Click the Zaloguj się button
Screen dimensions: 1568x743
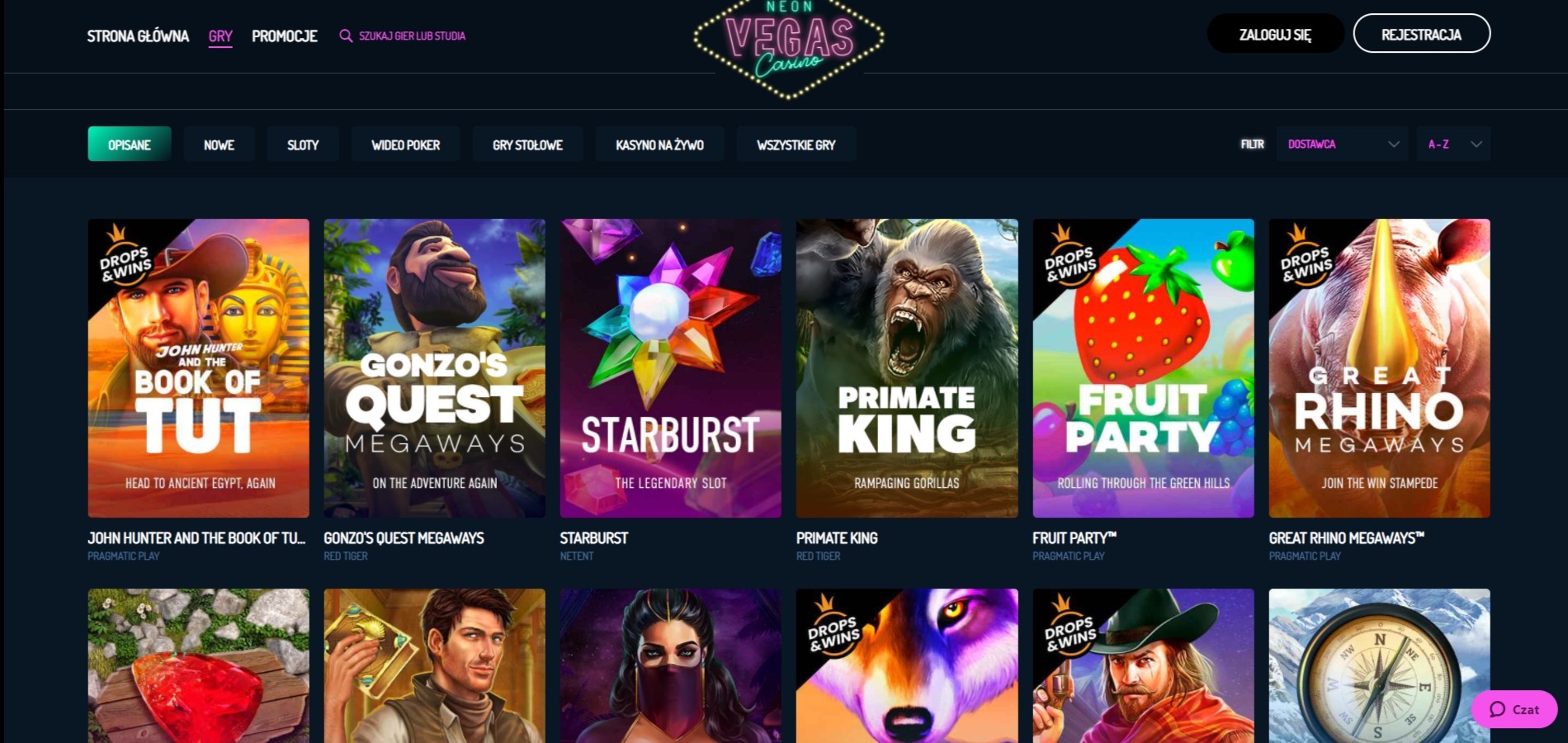(1275, 34)
